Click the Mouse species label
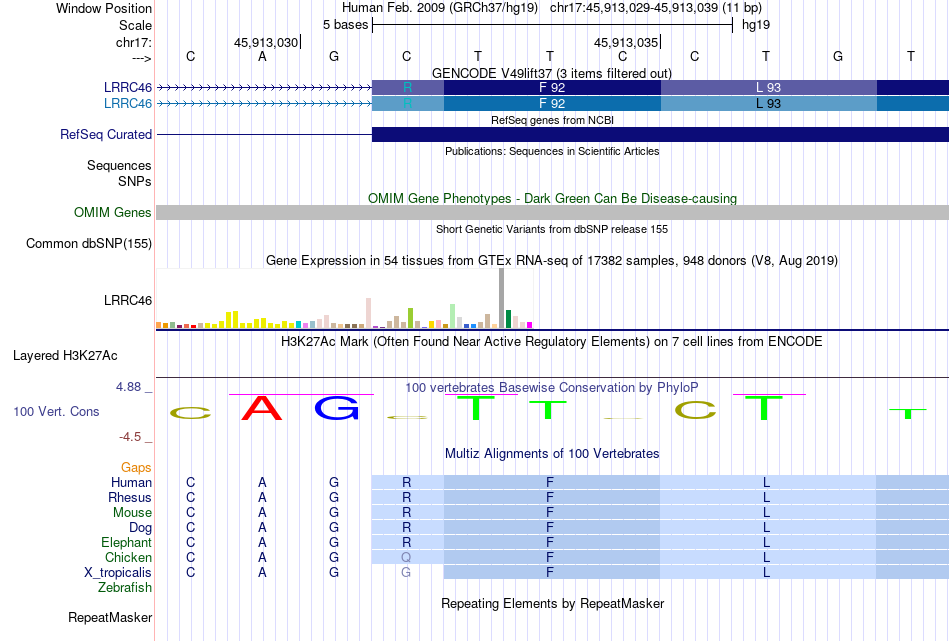The width and height of the screenshot is (950, 641). click(x=132, y=513)
